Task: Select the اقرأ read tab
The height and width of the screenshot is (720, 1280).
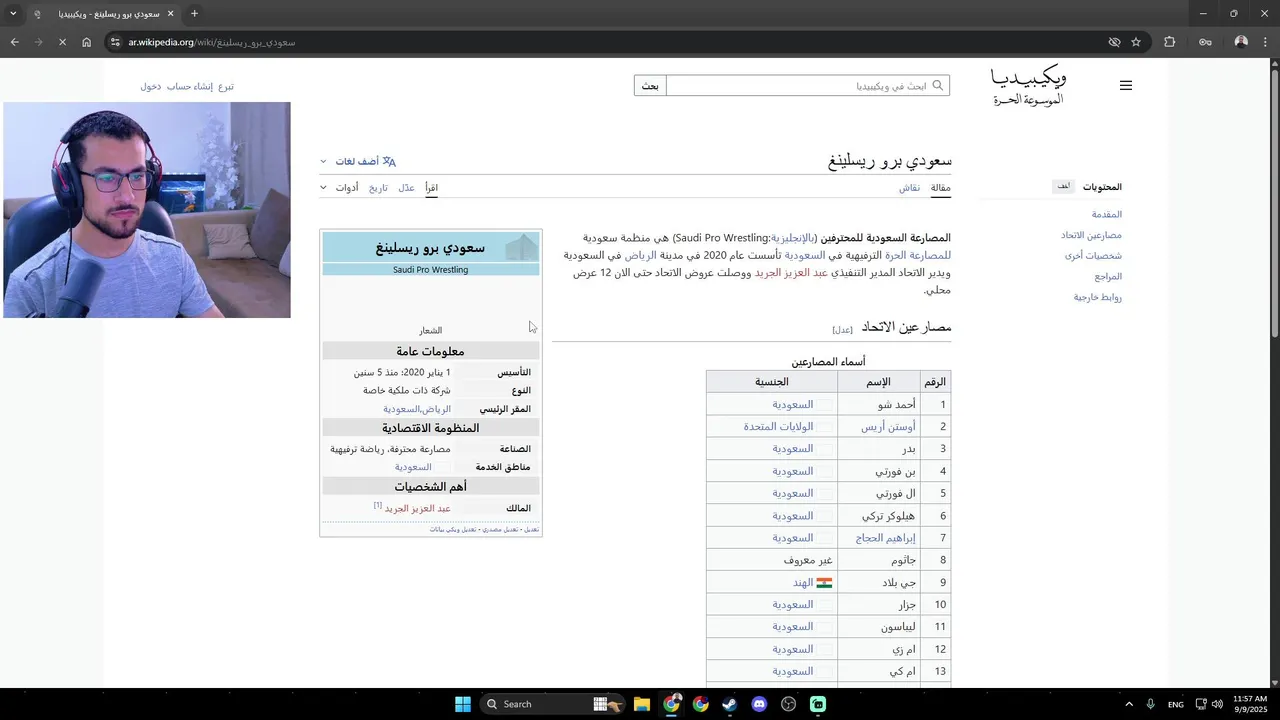Action: pyautogui.click(x=431, y=188)
